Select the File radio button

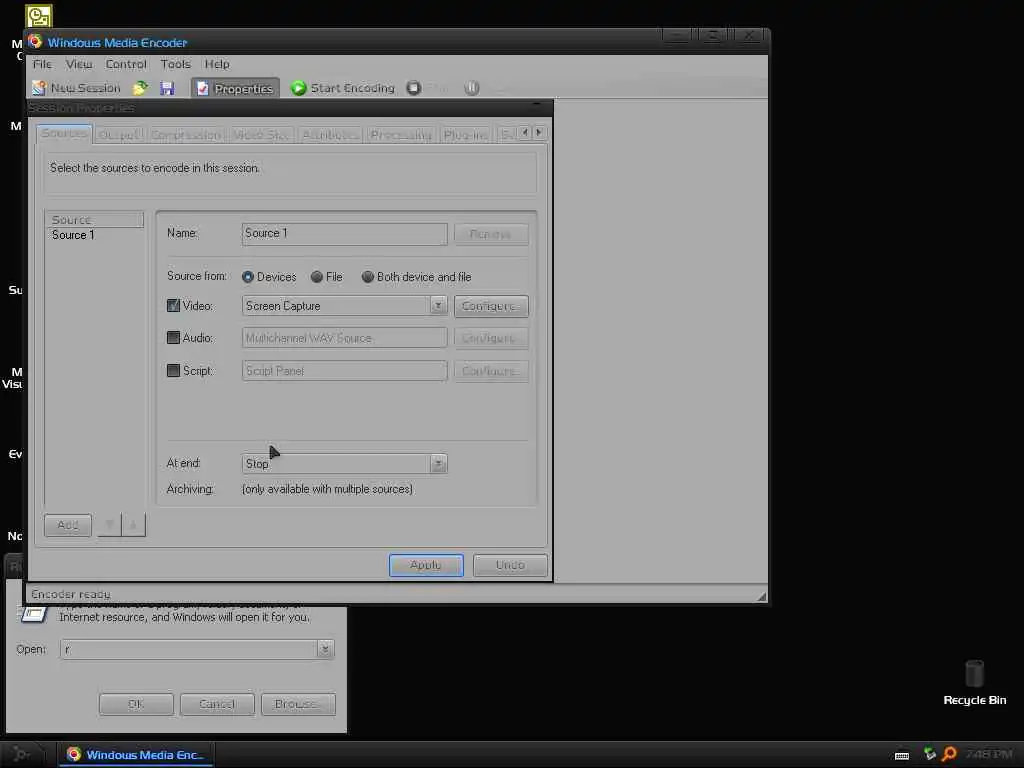coord(317,277)
